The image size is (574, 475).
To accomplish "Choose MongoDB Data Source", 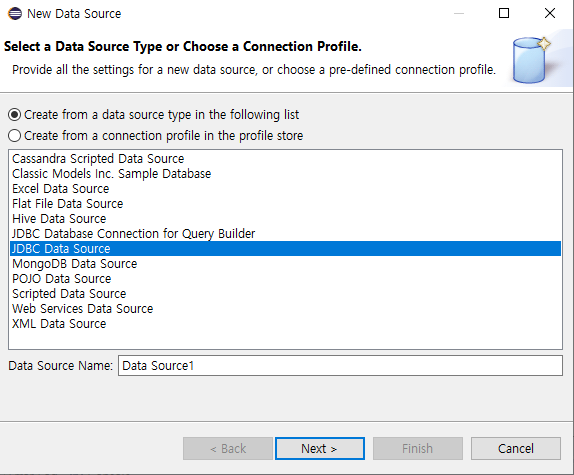I will (x=75, y=264).
